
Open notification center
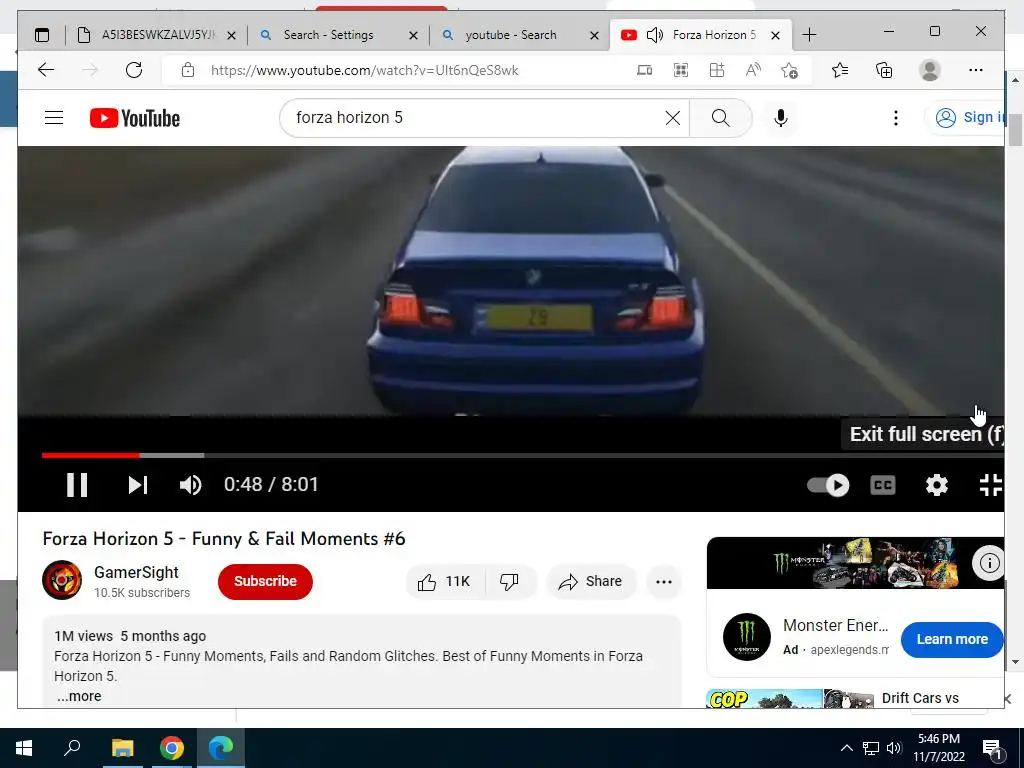991,748
